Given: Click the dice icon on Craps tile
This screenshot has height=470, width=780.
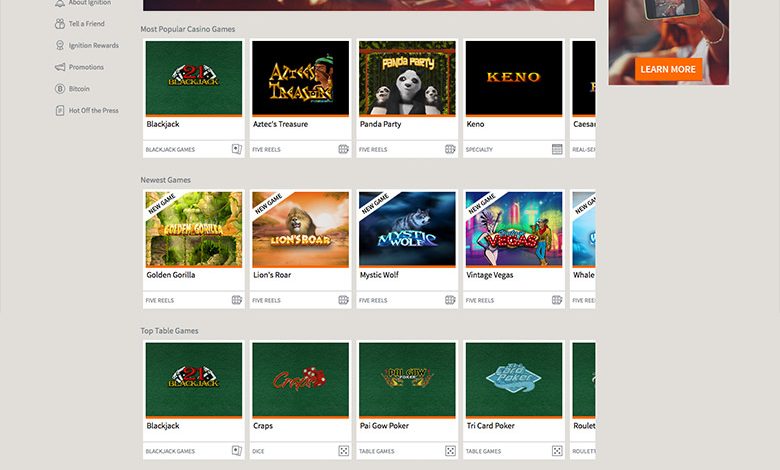Looking at the screenshot, I should (343, 451).
